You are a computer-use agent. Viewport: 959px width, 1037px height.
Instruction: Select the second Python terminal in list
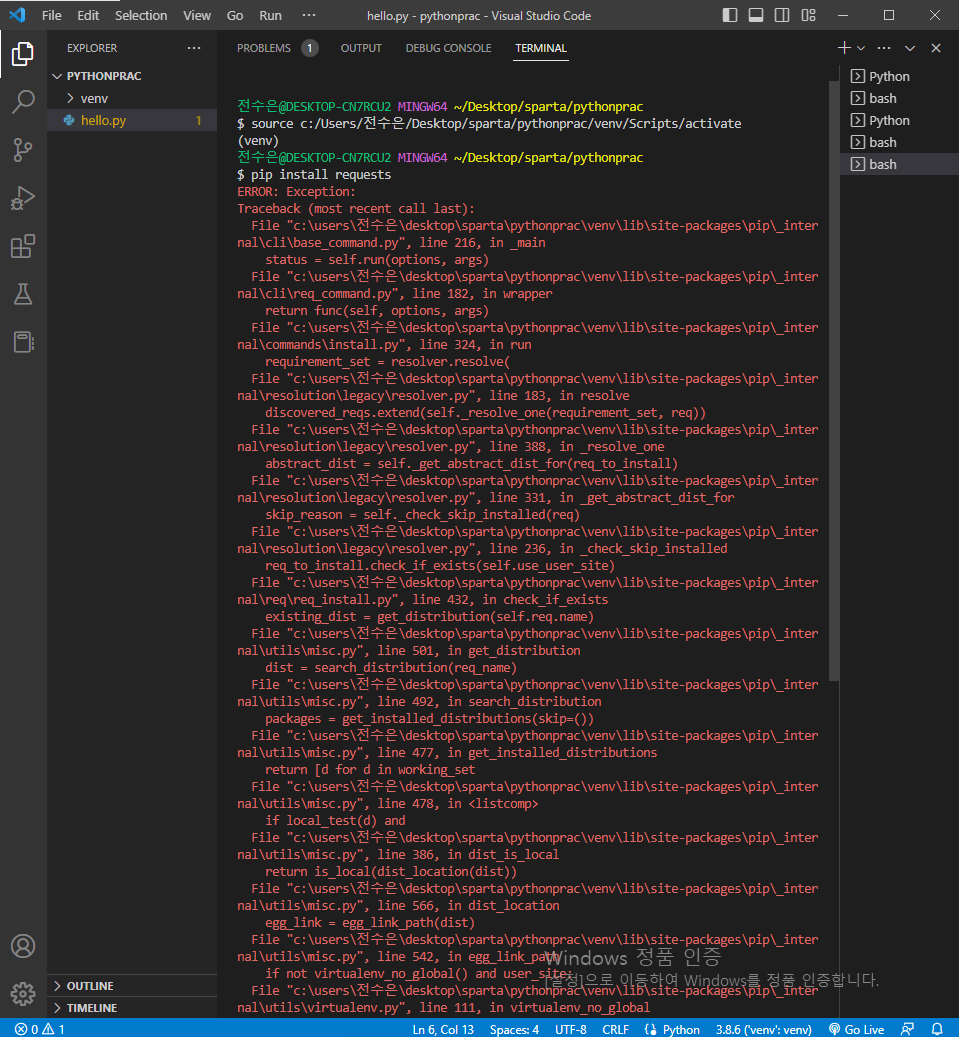[x=899, y=120]
